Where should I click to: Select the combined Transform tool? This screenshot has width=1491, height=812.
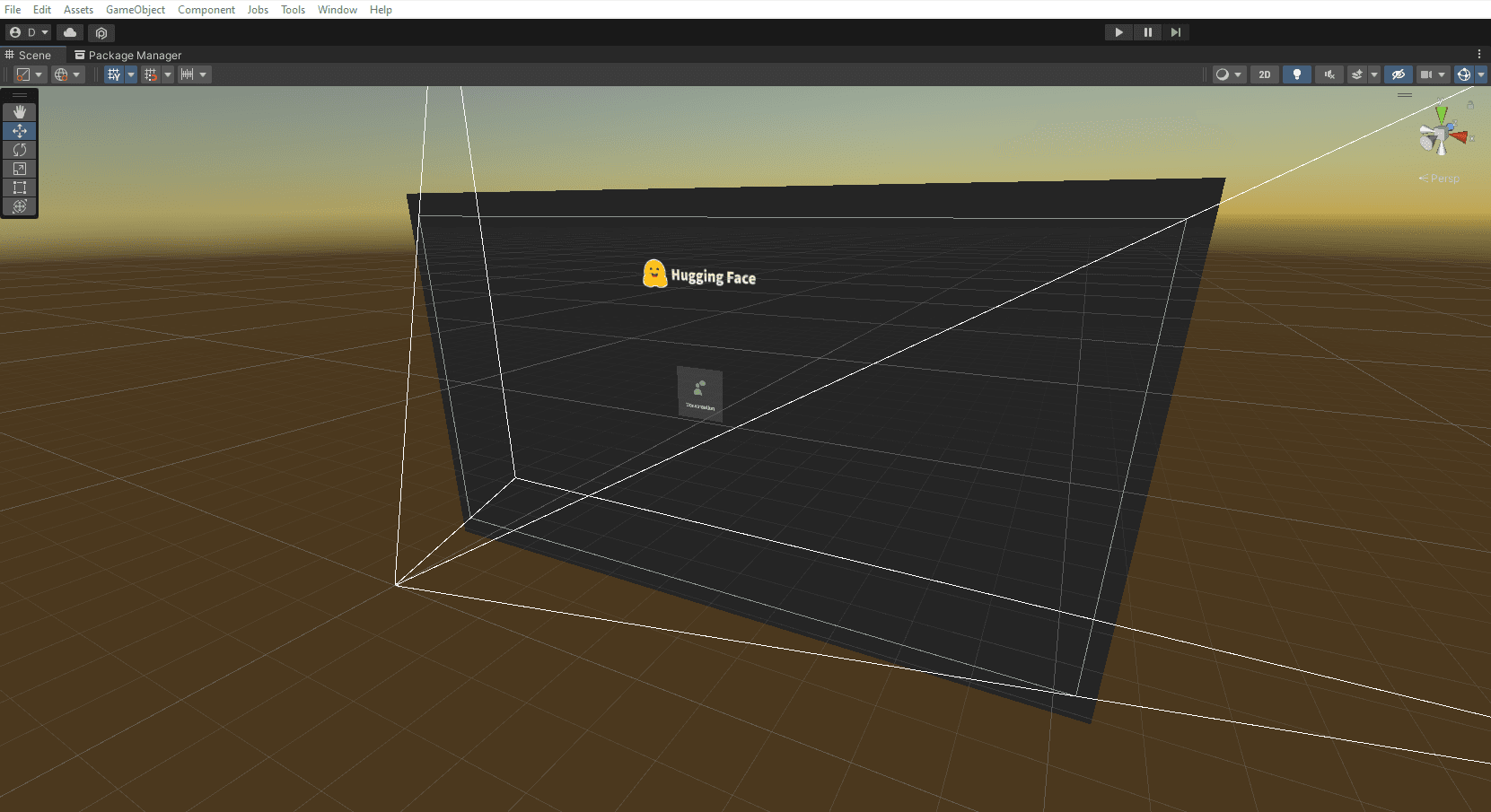click(20, 206)
